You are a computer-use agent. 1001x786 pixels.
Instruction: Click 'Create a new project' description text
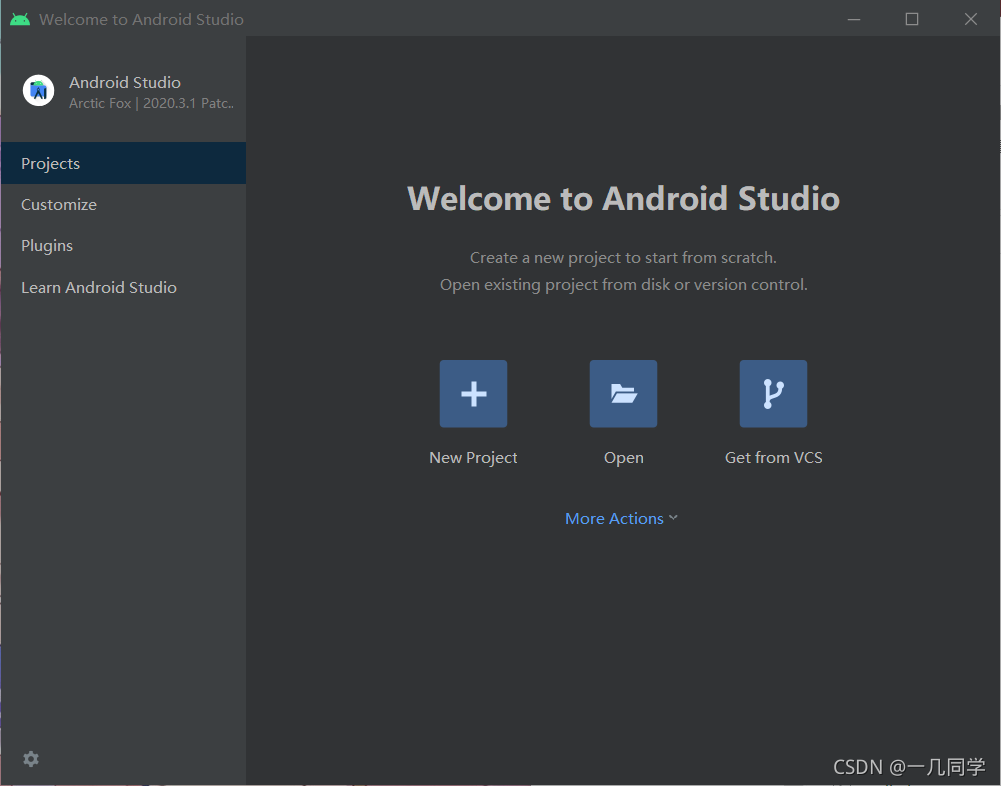623,258
